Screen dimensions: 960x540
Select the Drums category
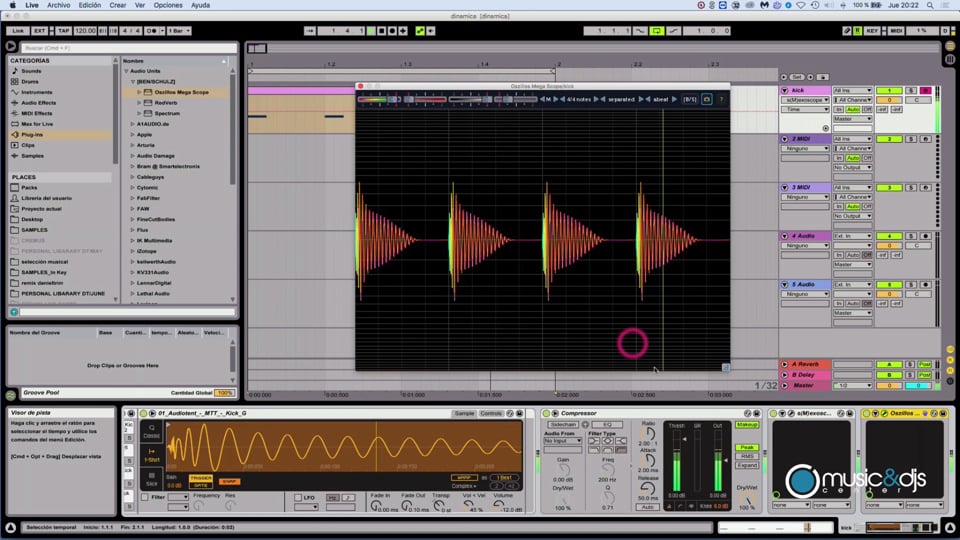click(30, 81)
